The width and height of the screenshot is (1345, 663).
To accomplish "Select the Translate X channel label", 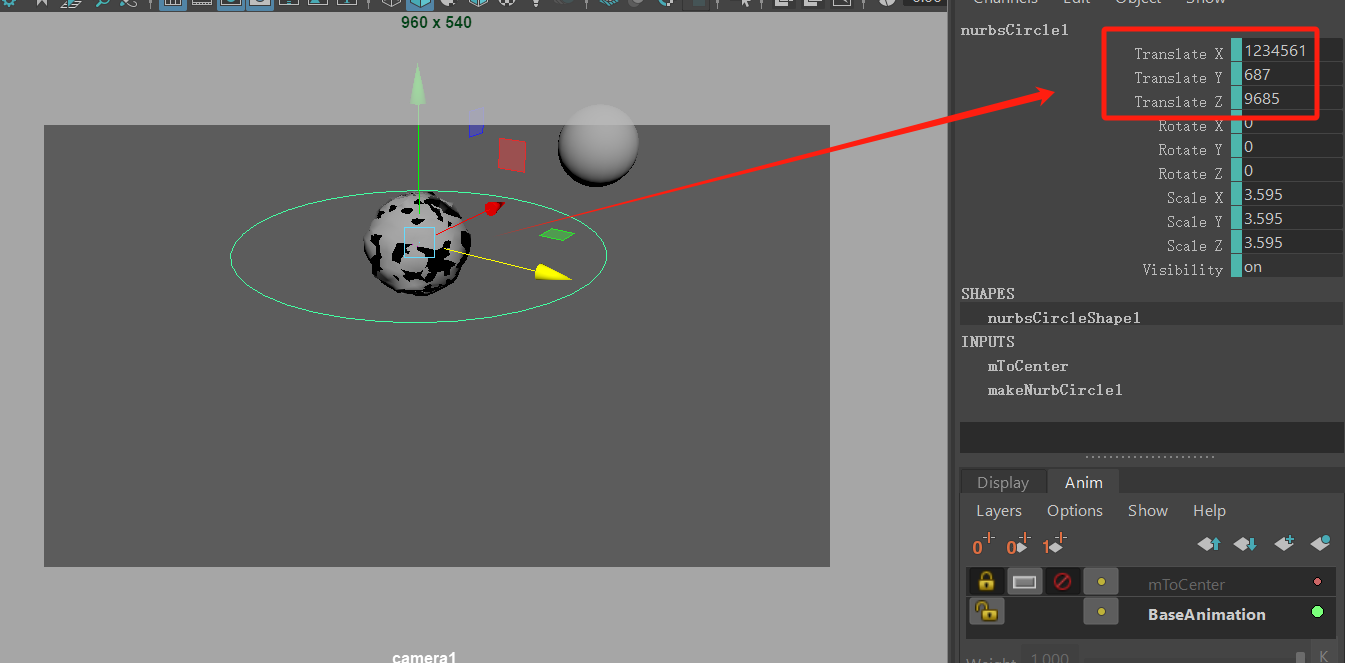I will coord(1178,54).
